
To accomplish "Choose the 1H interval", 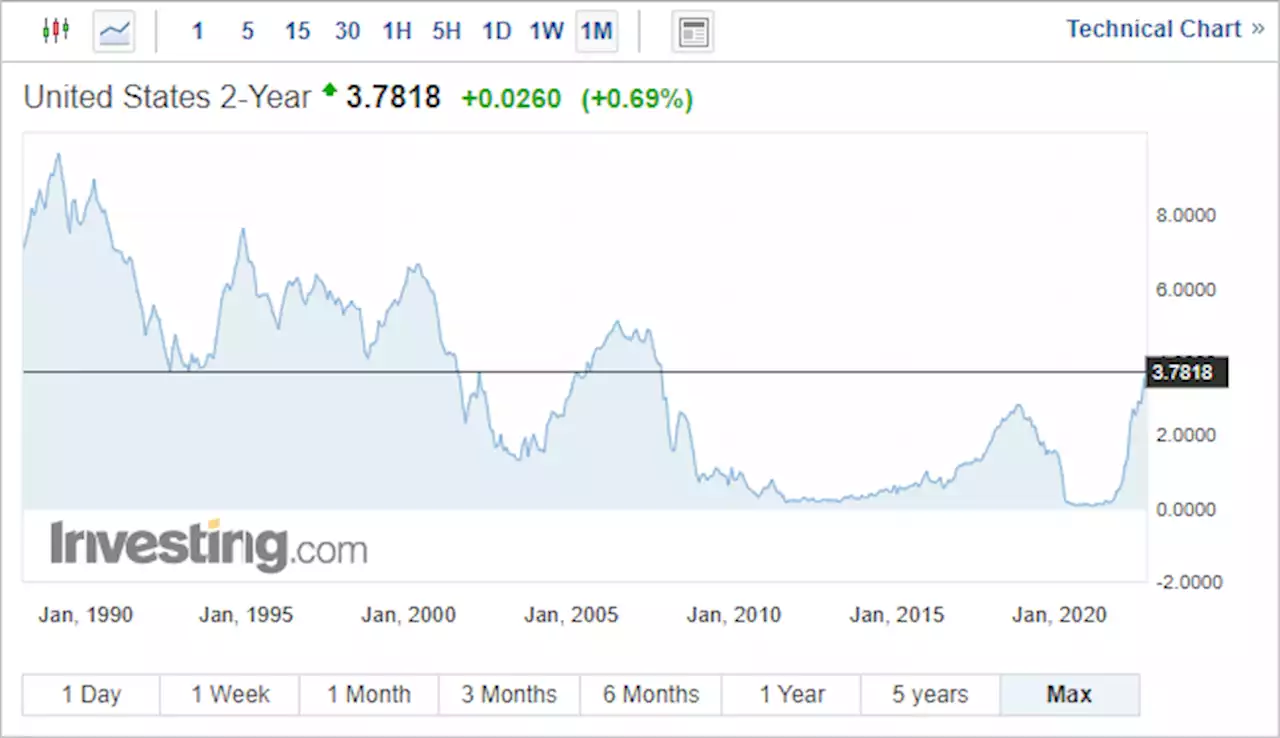I will (x=397, y=31).
